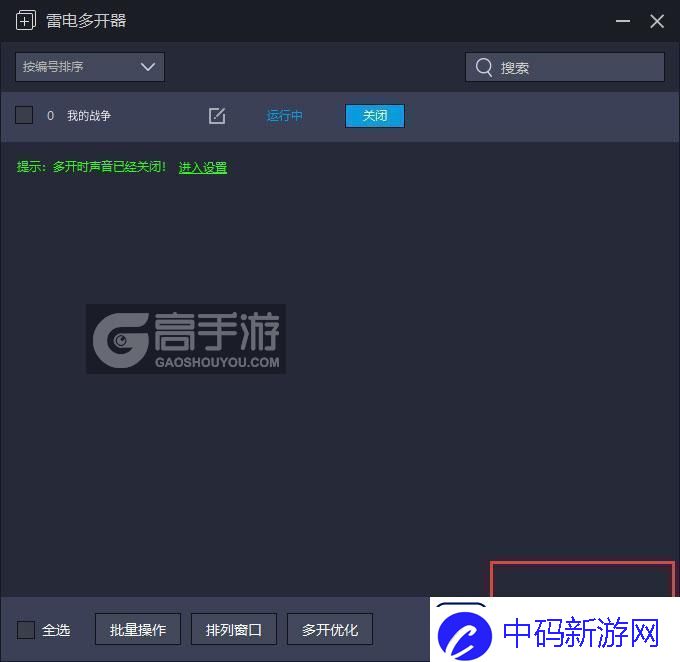This screenshot has width=680, height=662.
Task: Open the 进入设置 link
Action: [203, 167]
